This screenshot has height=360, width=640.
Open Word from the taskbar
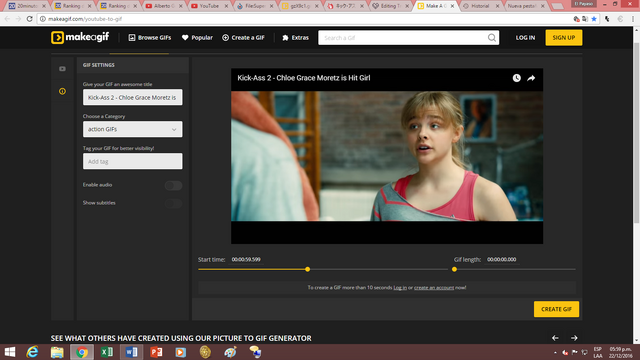tap(131, 352)
